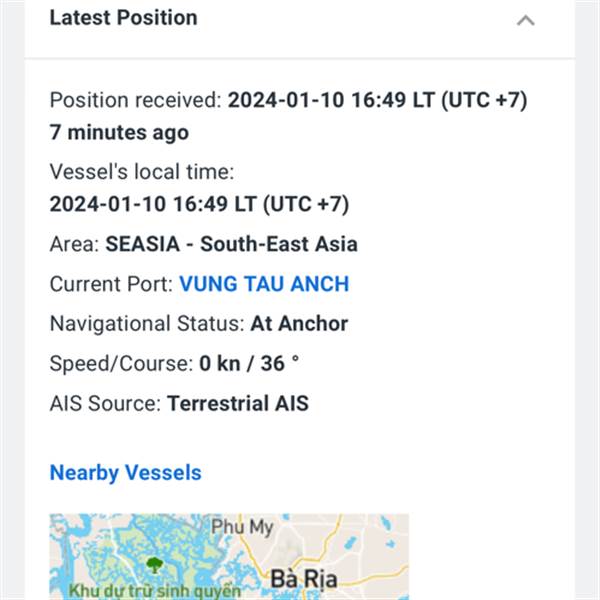The image size is (600, 600).
Task: Click the 'Current Port:' label text
Action: (x=111, y=284)
